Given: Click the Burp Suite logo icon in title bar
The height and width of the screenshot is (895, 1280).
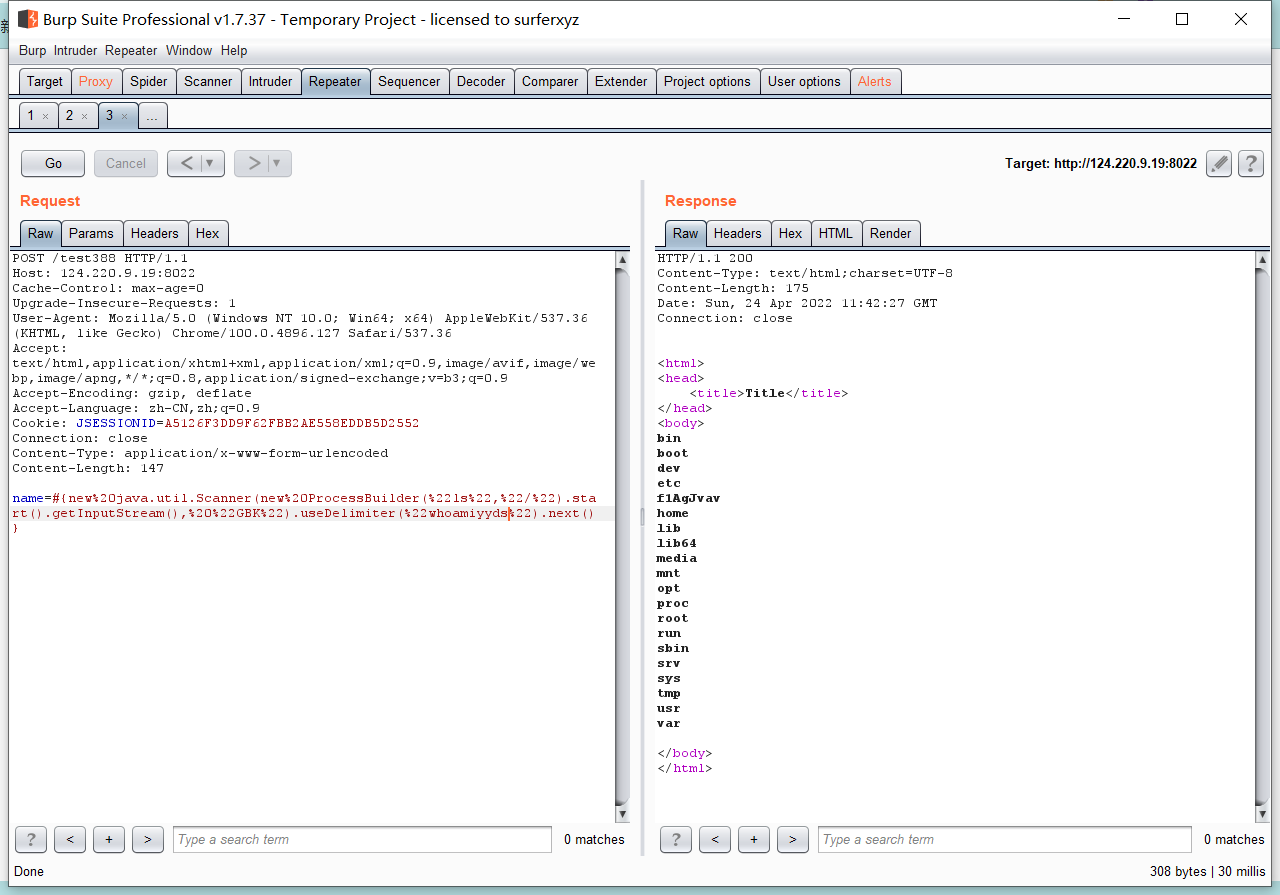Looking at the screenshot, I should click(x=28, y=19).
